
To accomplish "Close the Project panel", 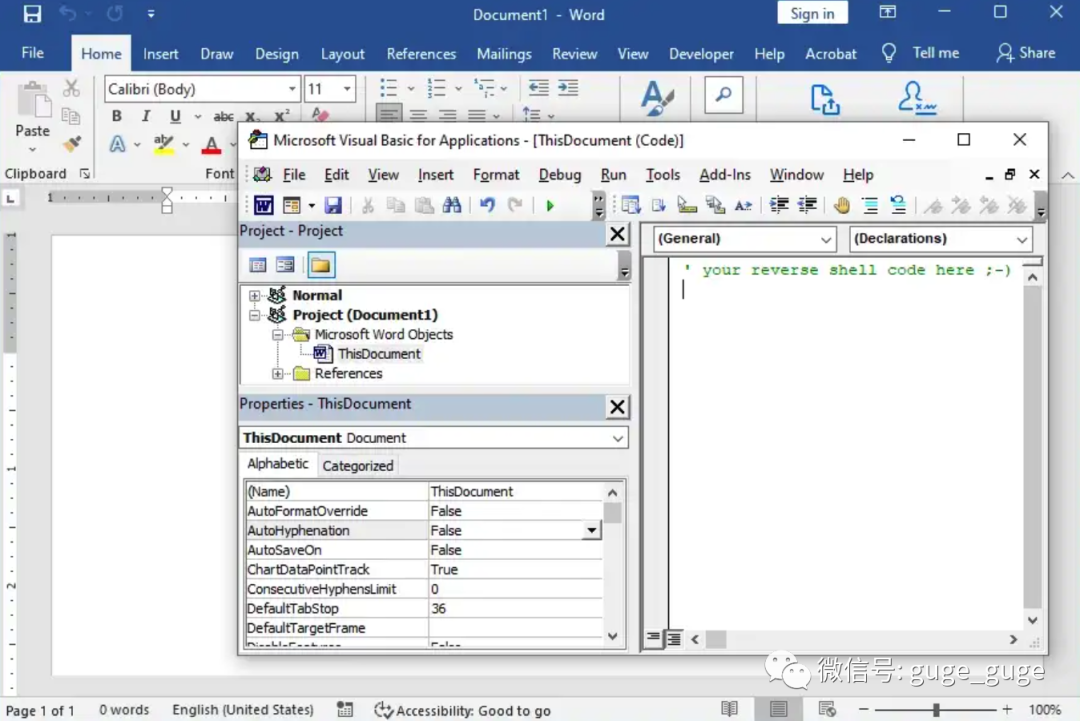I will [617, 234].
